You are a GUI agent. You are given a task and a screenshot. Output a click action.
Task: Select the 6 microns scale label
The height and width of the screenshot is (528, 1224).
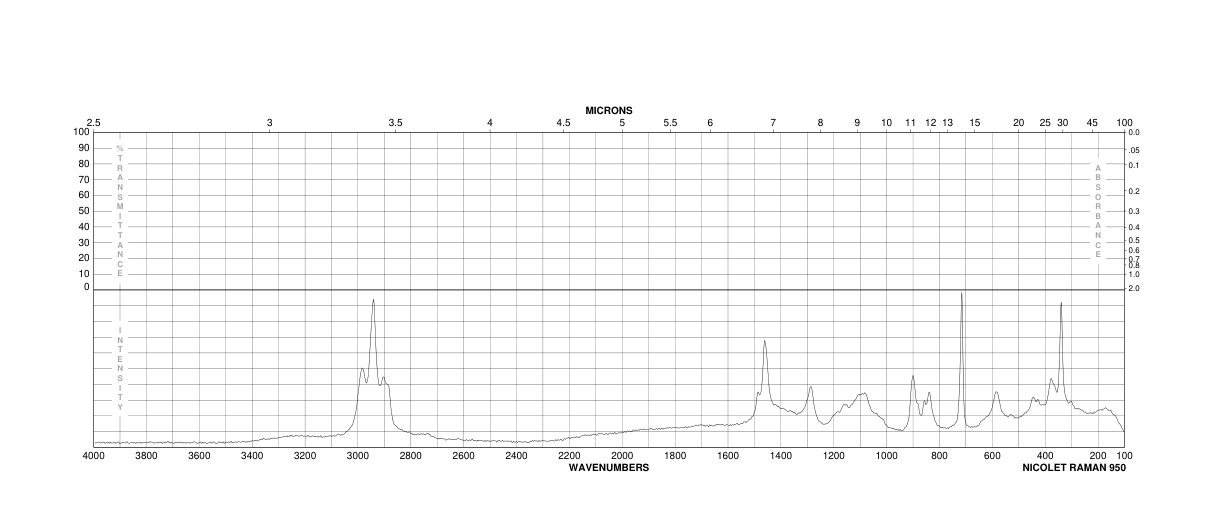point(710,122)
